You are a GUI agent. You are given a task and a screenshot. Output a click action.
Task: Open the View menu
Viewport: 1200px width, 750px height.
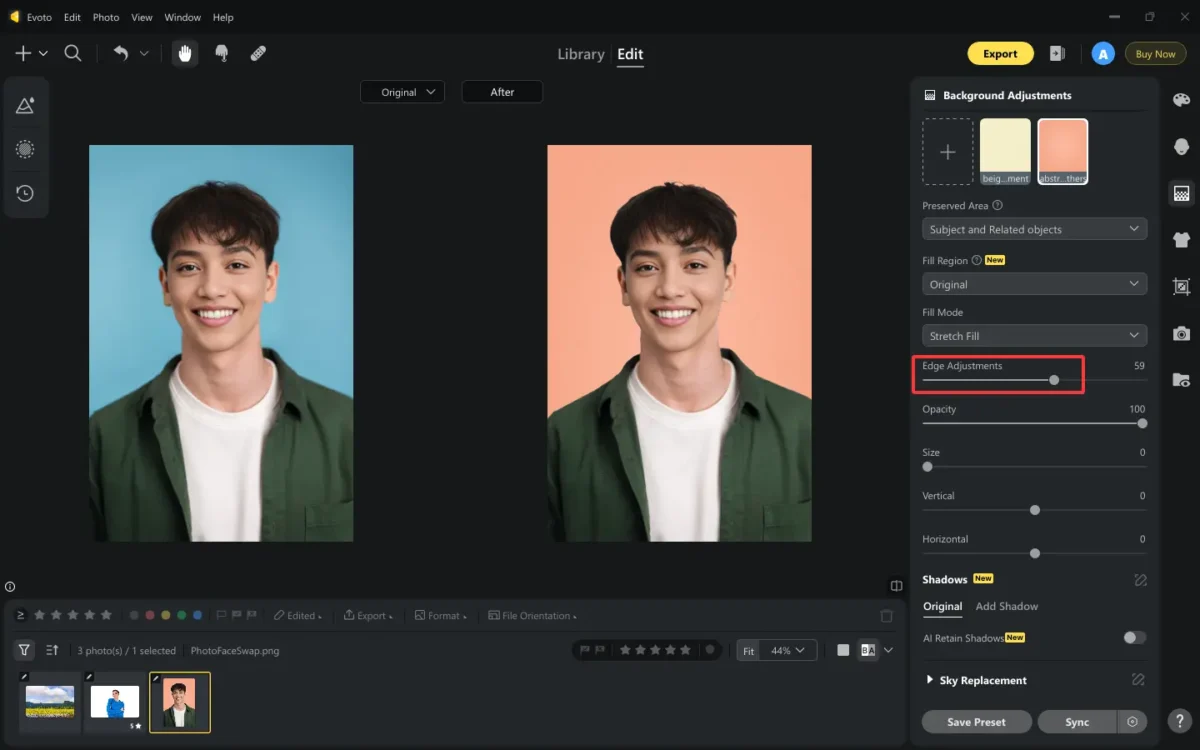[142, 17]
